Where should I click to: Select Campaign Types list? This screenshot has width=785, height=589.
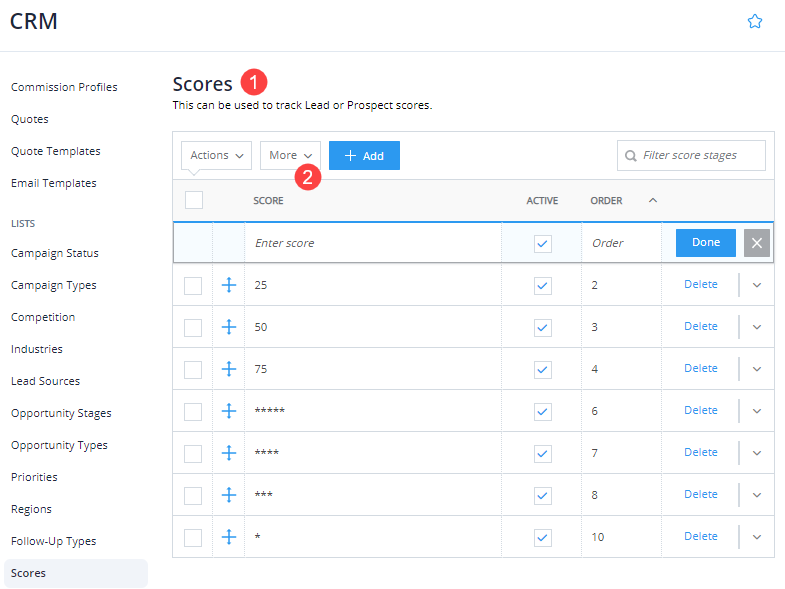pos(54,285)
